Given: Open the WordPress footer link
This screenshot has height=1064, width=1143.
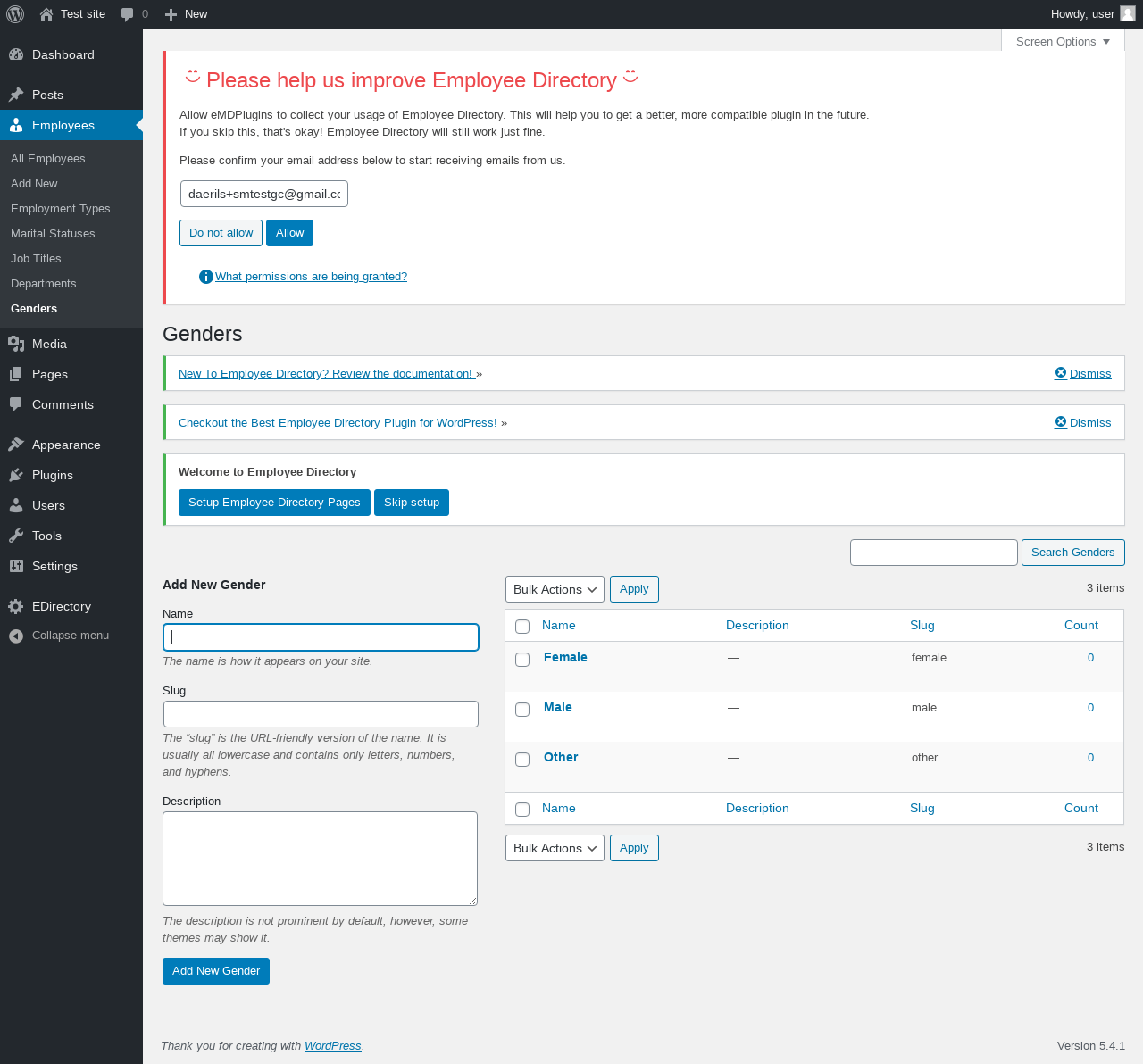Looking at the screenshot, I should point(333,1046).
